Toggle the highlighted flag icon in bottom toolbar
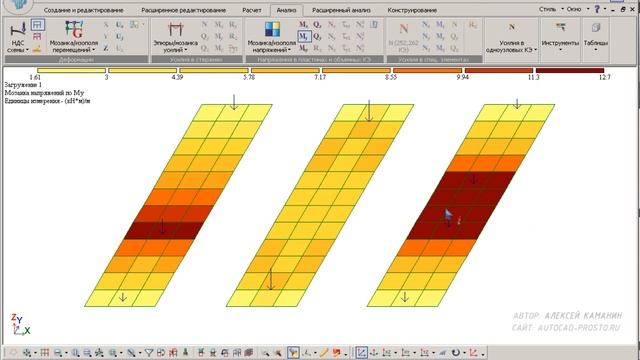 (x=293, y=352)
